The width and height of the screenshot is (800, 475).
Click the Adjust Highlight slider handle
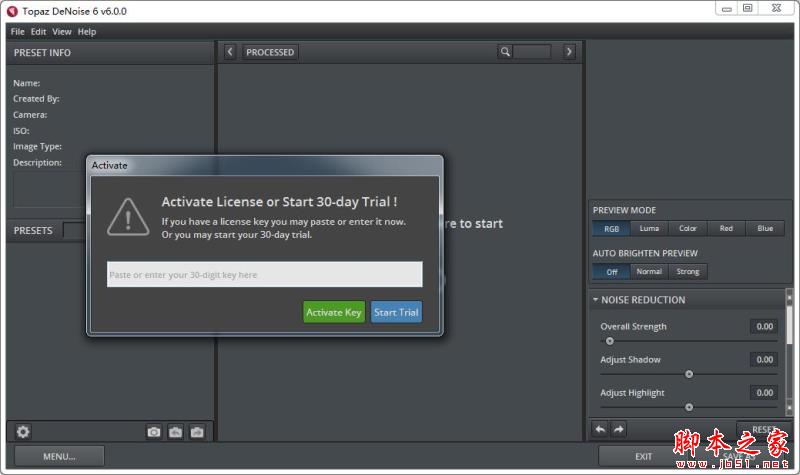689,408
